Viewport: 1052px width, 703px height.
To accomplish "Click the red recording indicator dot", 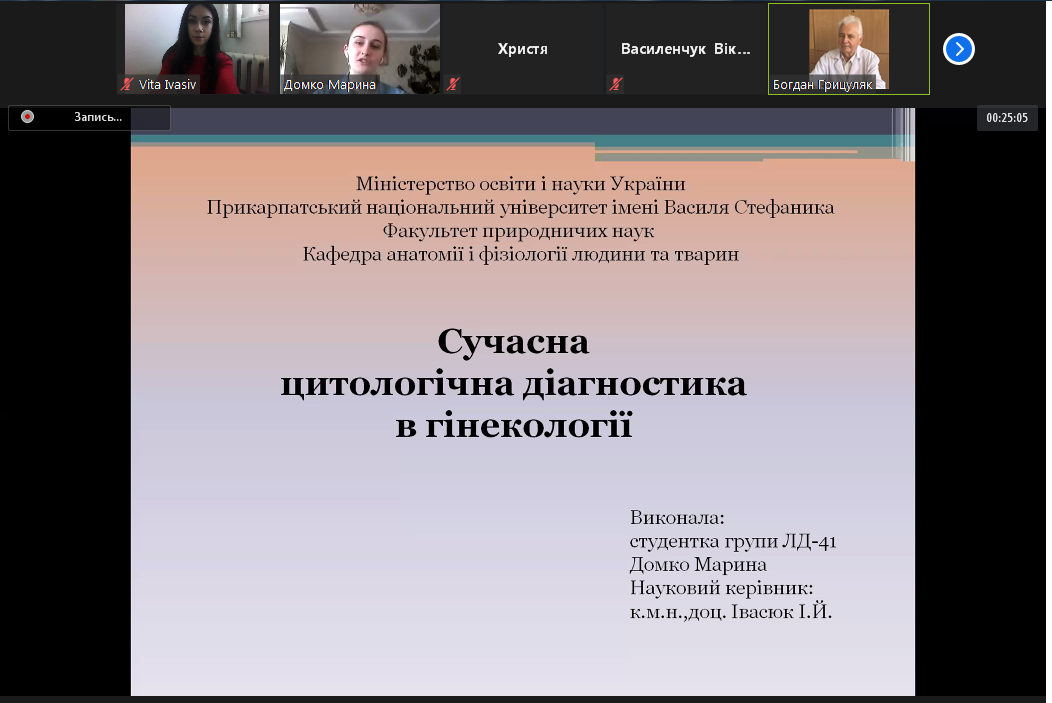I will (x=27, y=117).
